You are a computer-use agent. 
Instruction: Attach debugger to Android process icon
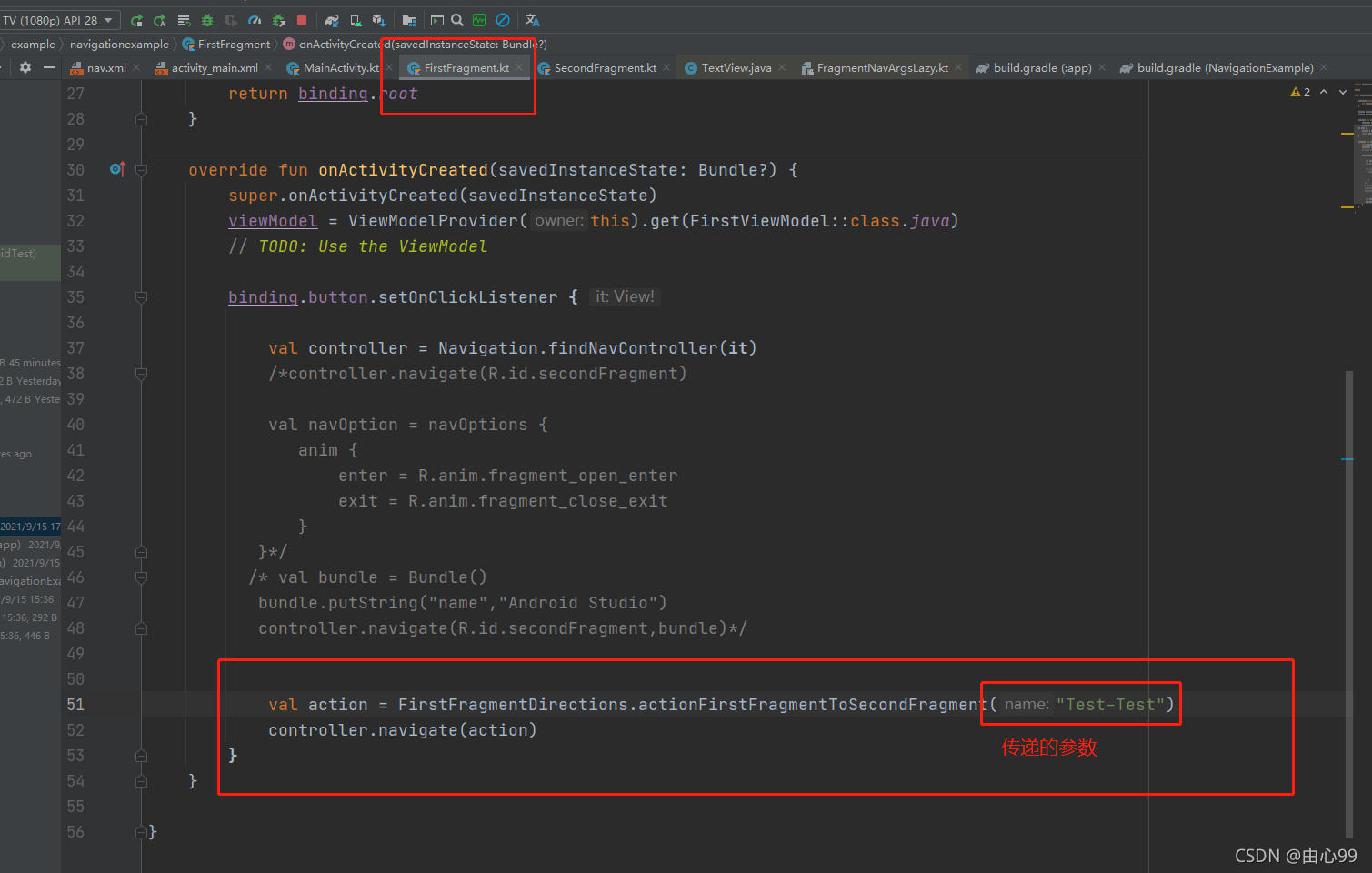coord(281,19)
